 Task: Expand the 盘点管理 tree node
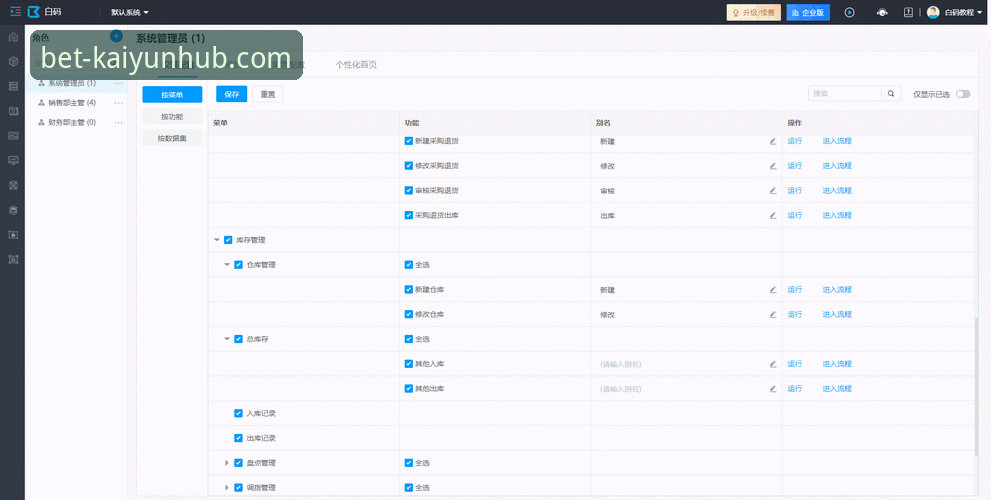[x=227, y=463]
